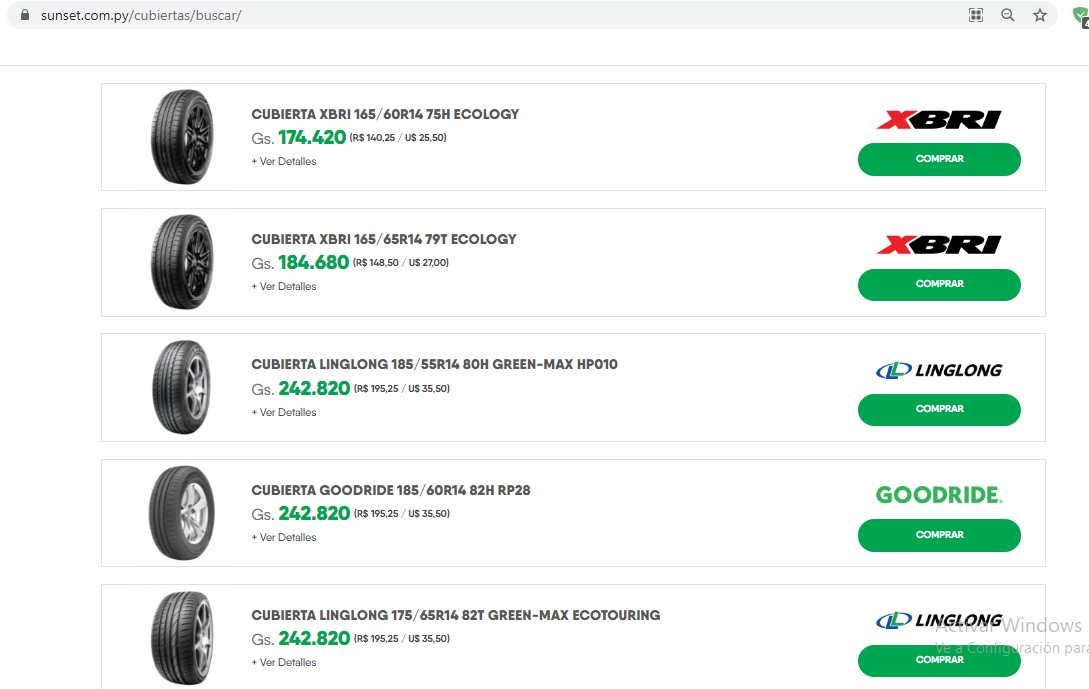Click the Goodride RP28 tire image

click(x=181, y=513)
